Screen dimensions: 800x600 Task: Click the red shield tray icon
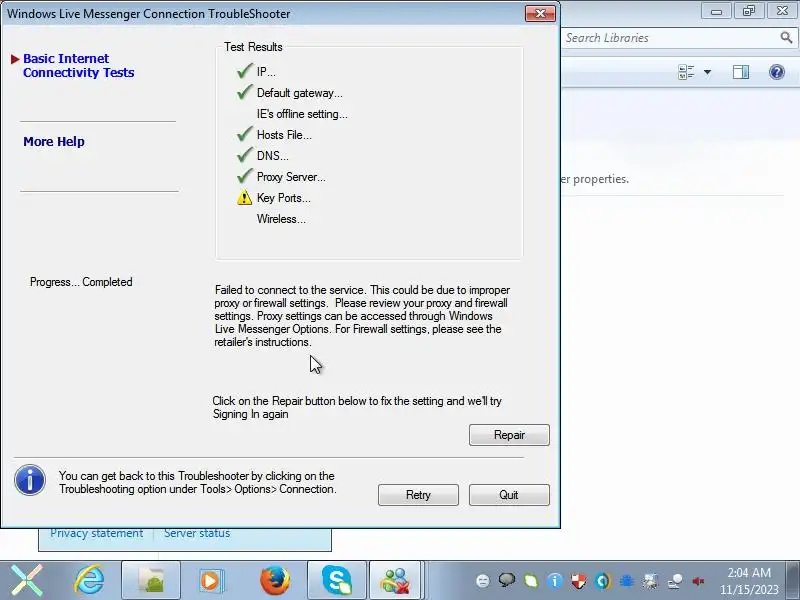[x=579, y=581]
